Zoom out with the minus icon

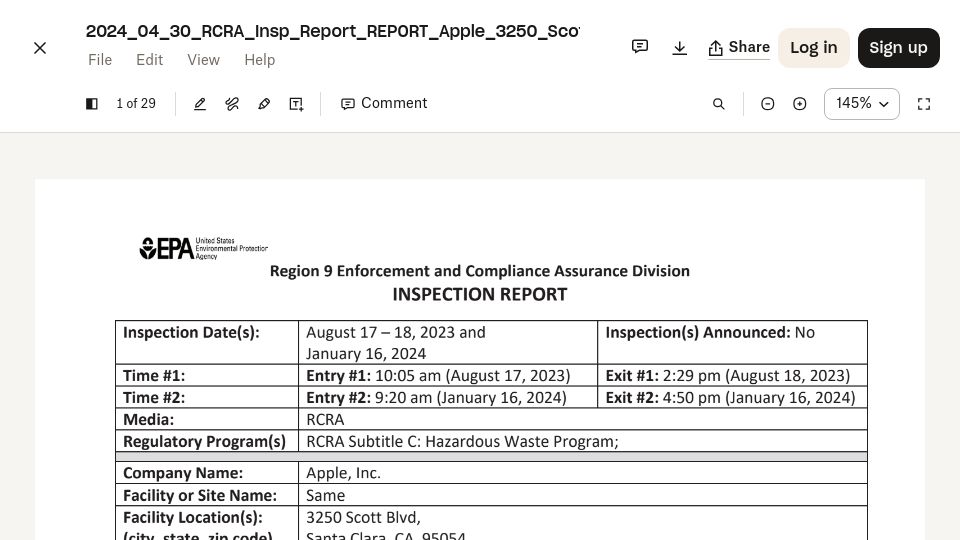767,104
